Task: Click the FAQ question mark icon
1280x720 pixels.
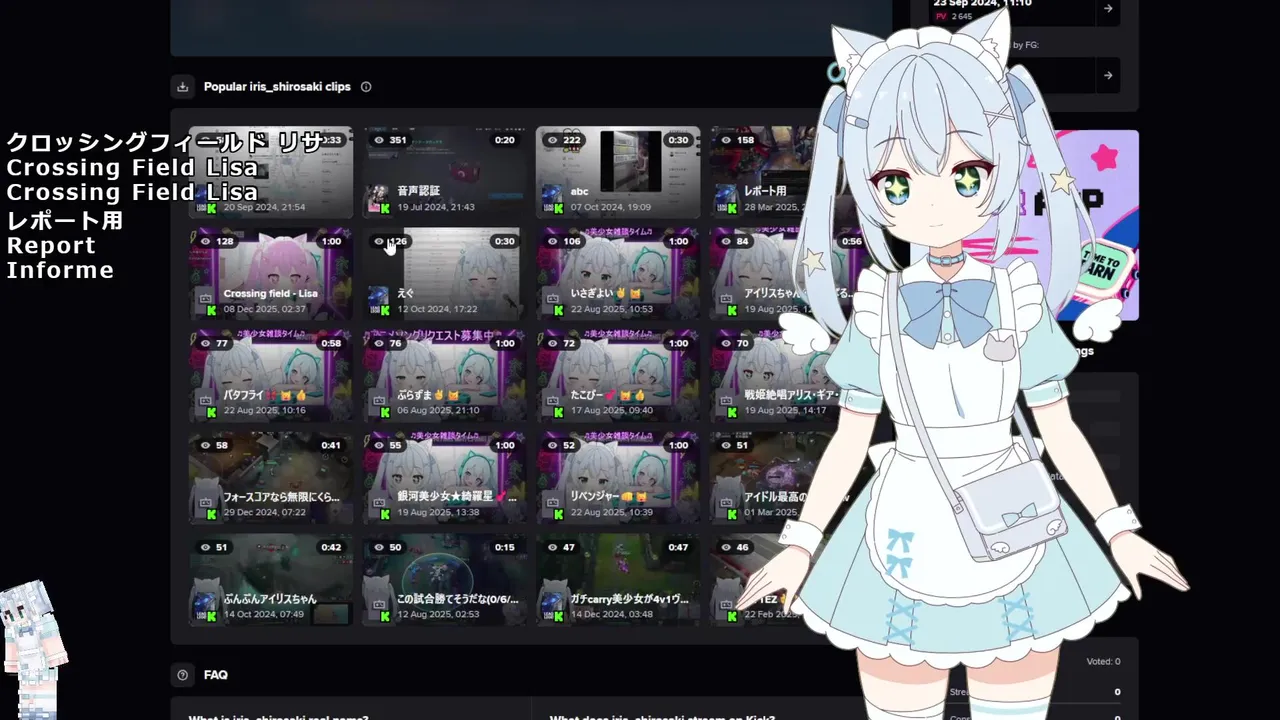Action: tap(182, 675)
